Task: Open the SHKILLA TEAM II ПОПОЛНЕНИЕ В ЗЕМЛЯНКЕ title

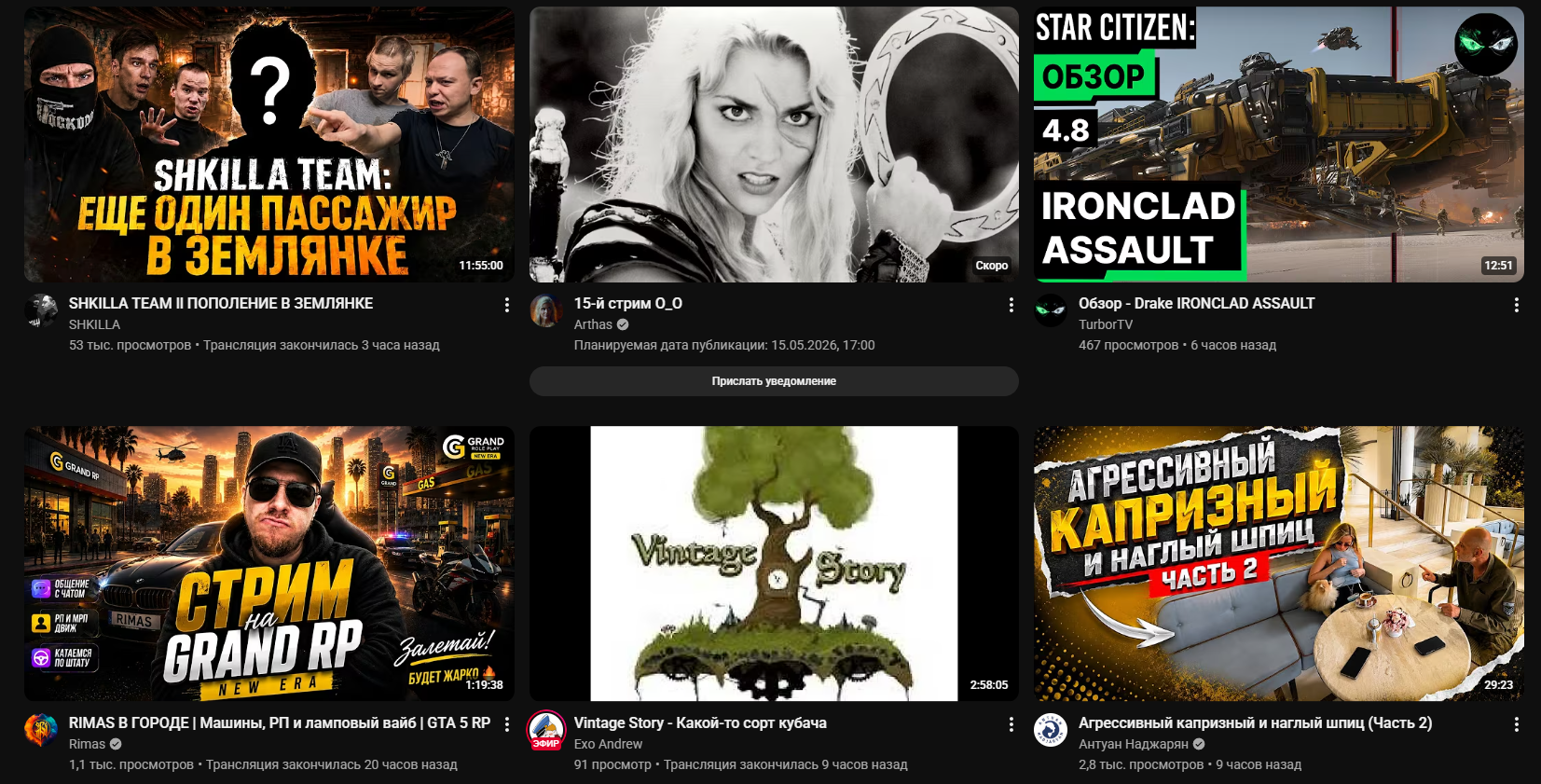Action: (x=221, y=303)
